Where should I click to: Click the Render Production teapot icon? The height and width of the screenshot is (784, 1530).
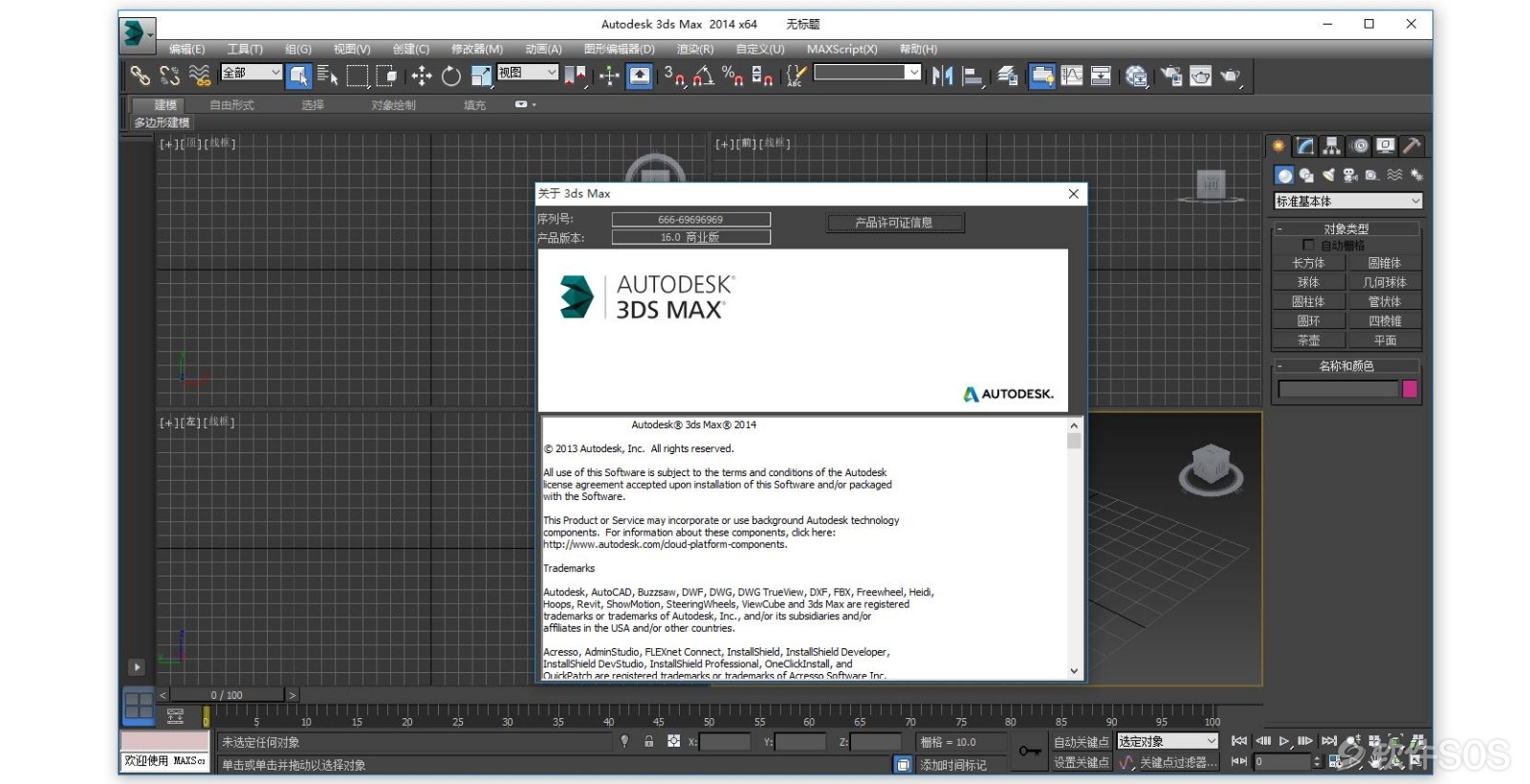pos(1231,76)
